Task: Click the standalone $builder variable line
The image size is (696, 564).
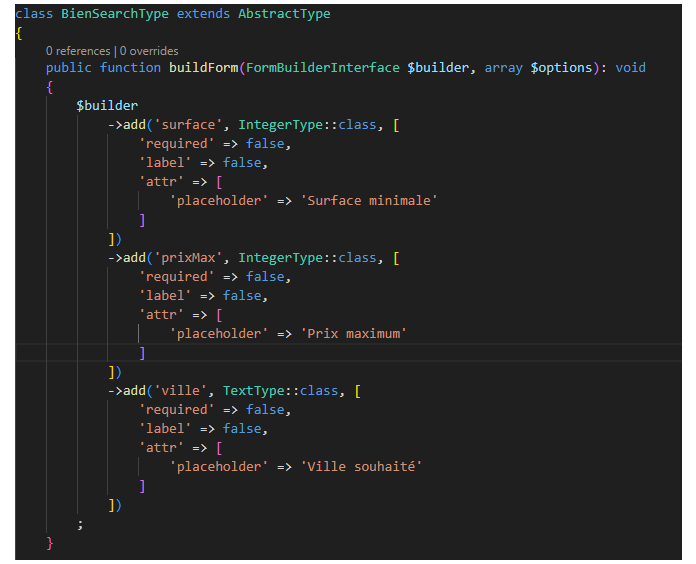Action: [107, 106]
